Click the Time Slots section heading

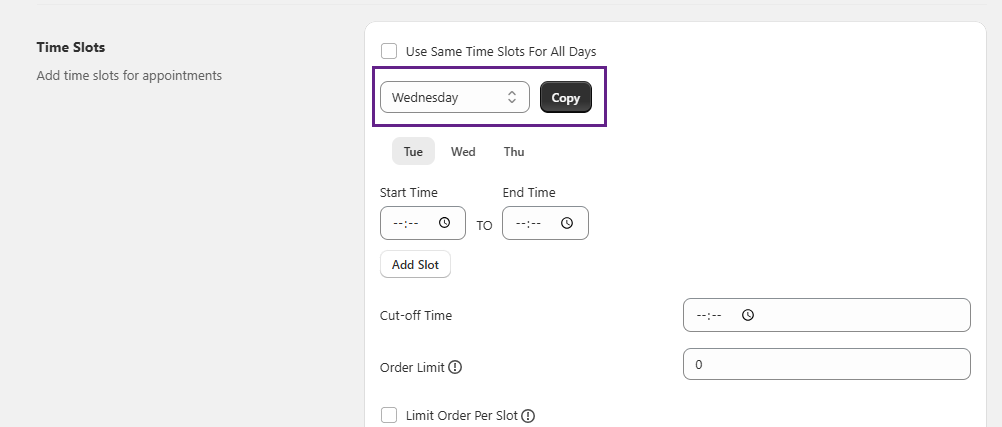tap(70, 47)
